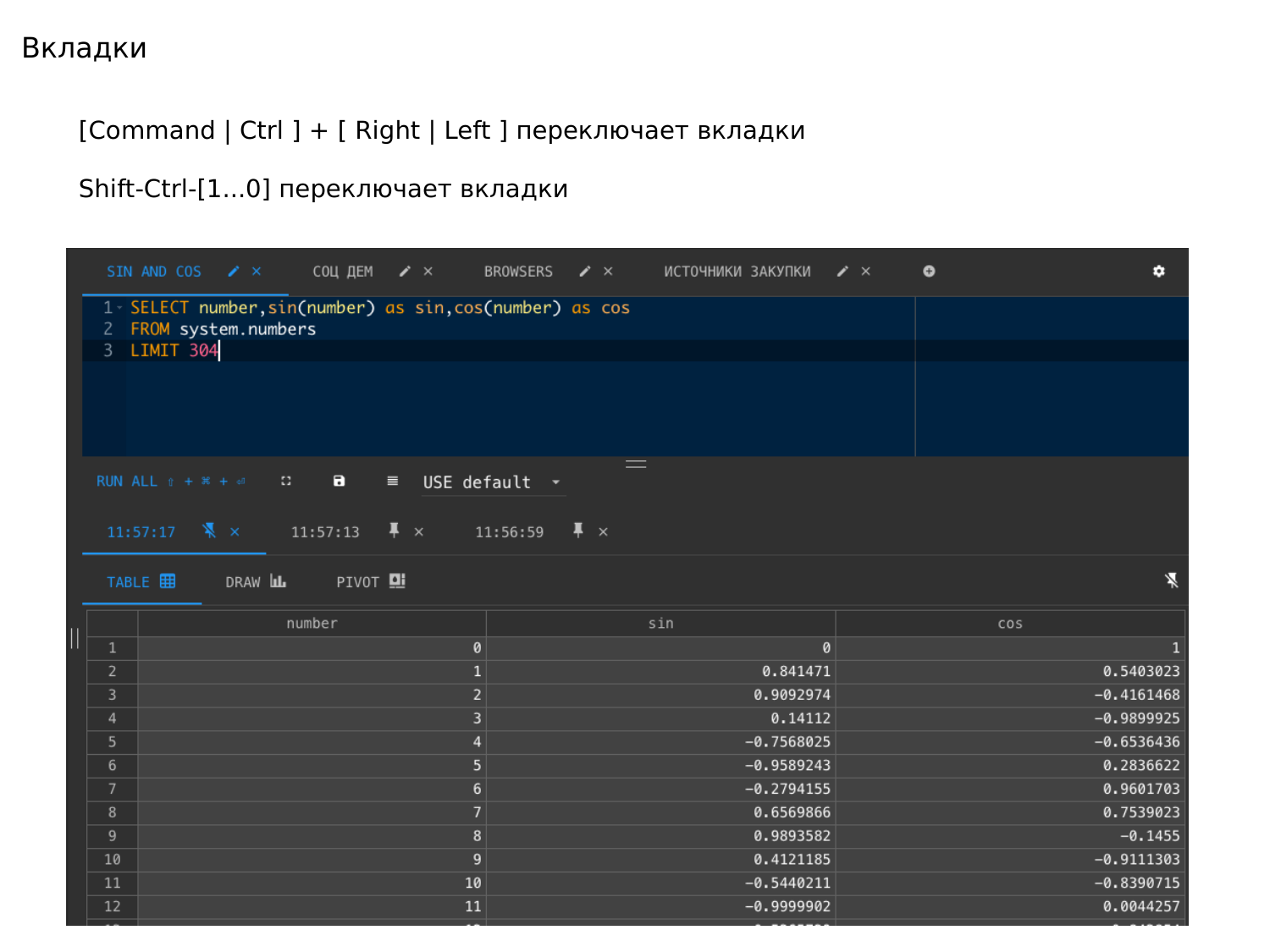Collapse code fold arrow on line 1
1270x952 pixels.
click(119, 308)
